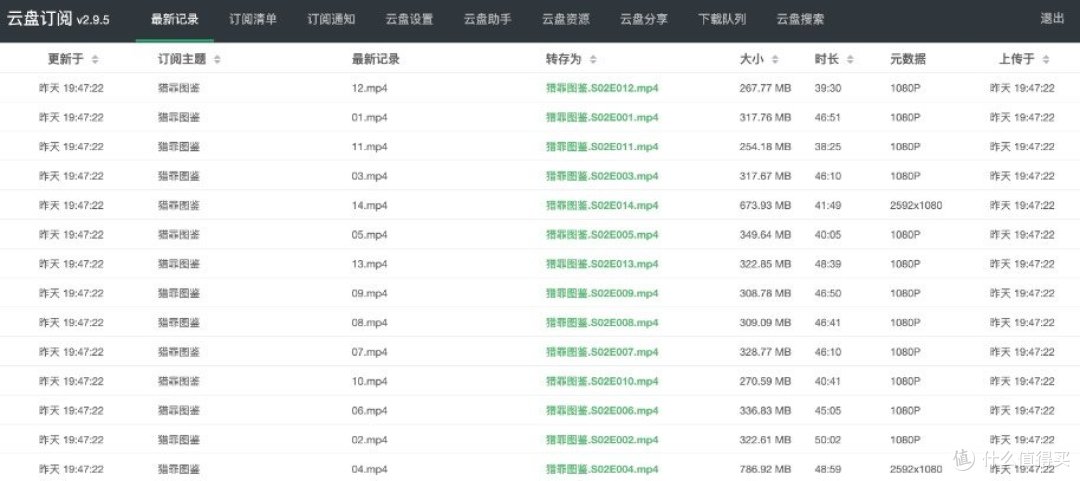Screen dimensions: 1080x481
Task: Open the 猎罪图鉴.S02E008.mp4 link
Action: point(602,323)
